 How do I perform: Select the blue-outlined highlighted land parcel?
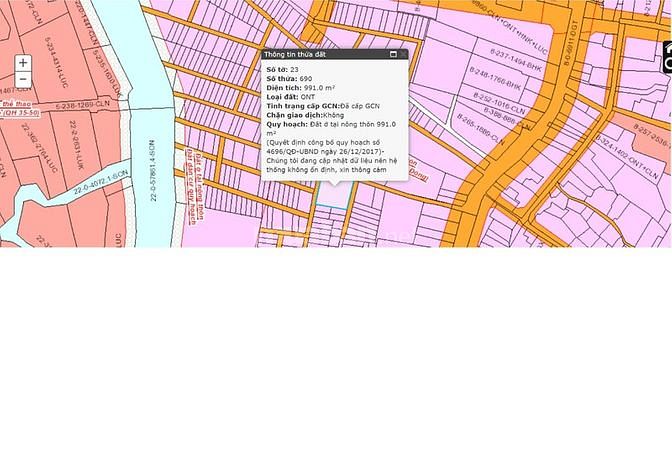(334, 196)
